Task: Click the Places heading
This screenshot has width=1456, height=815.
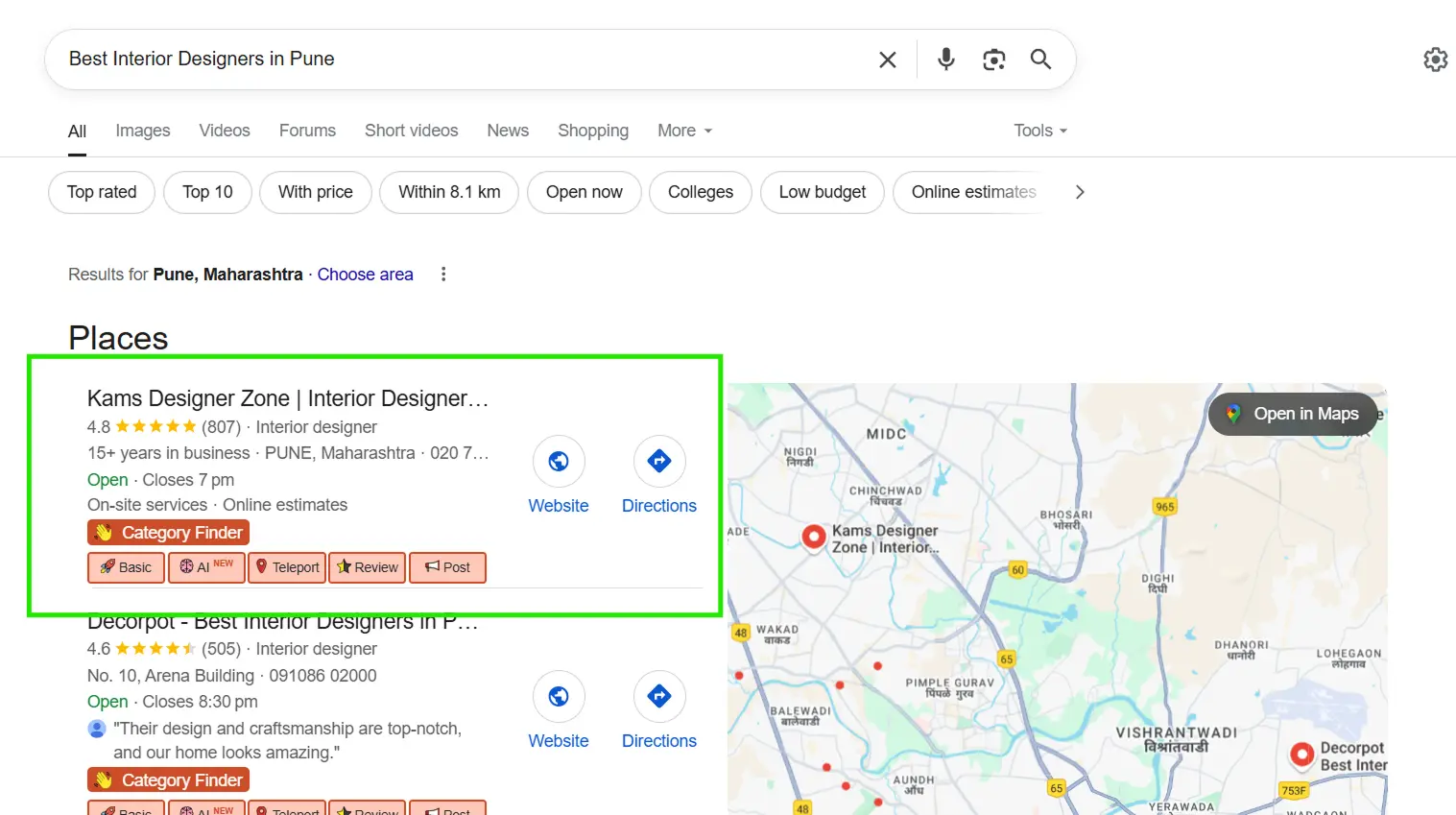Action: click(x=118, y=338)
